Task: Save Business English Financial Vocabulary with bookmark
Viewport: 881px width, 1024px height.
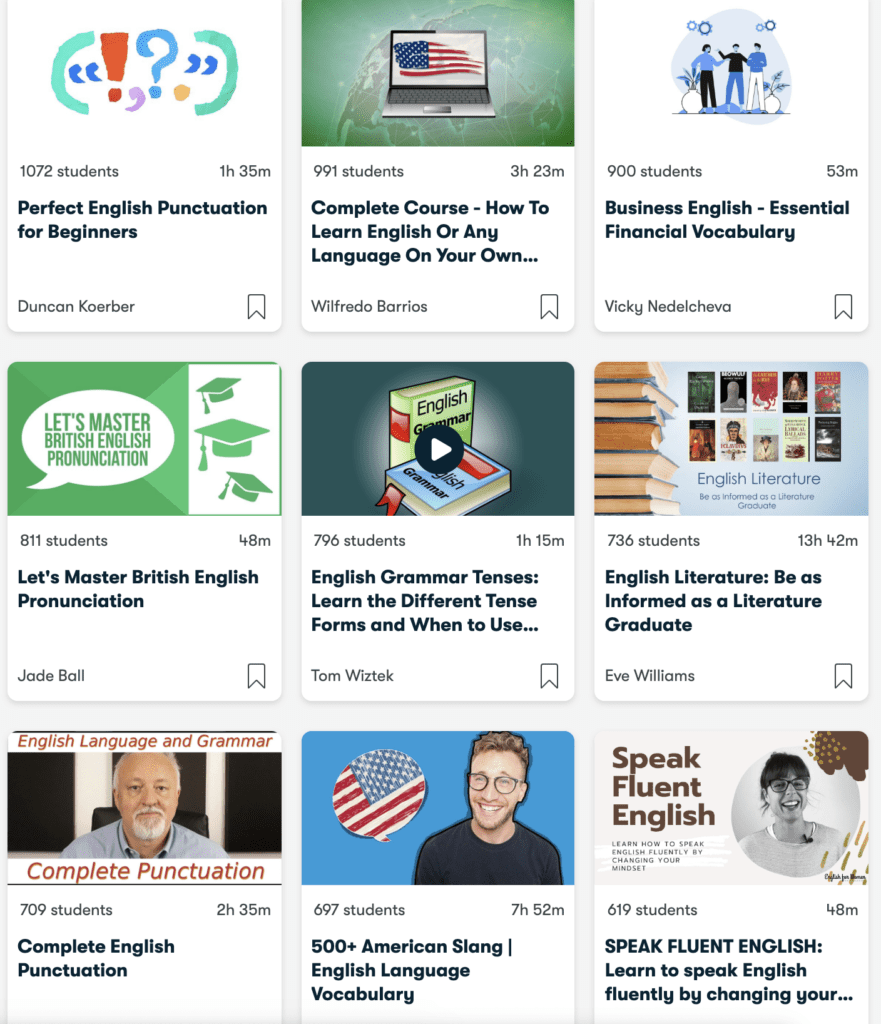Action: click(x=843, y=306)
